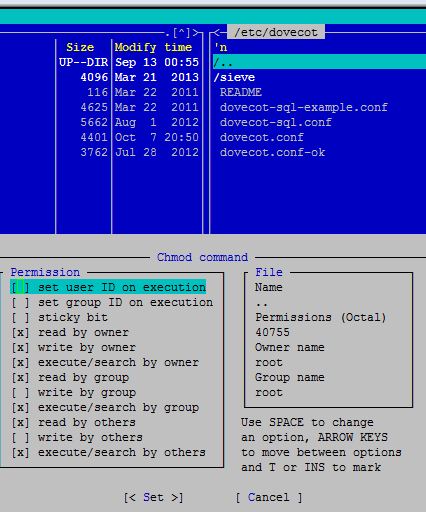The width and height of the screenshot is (426, 512).
Task: Select the dovecot.conf file
Action: pos(262,137)
